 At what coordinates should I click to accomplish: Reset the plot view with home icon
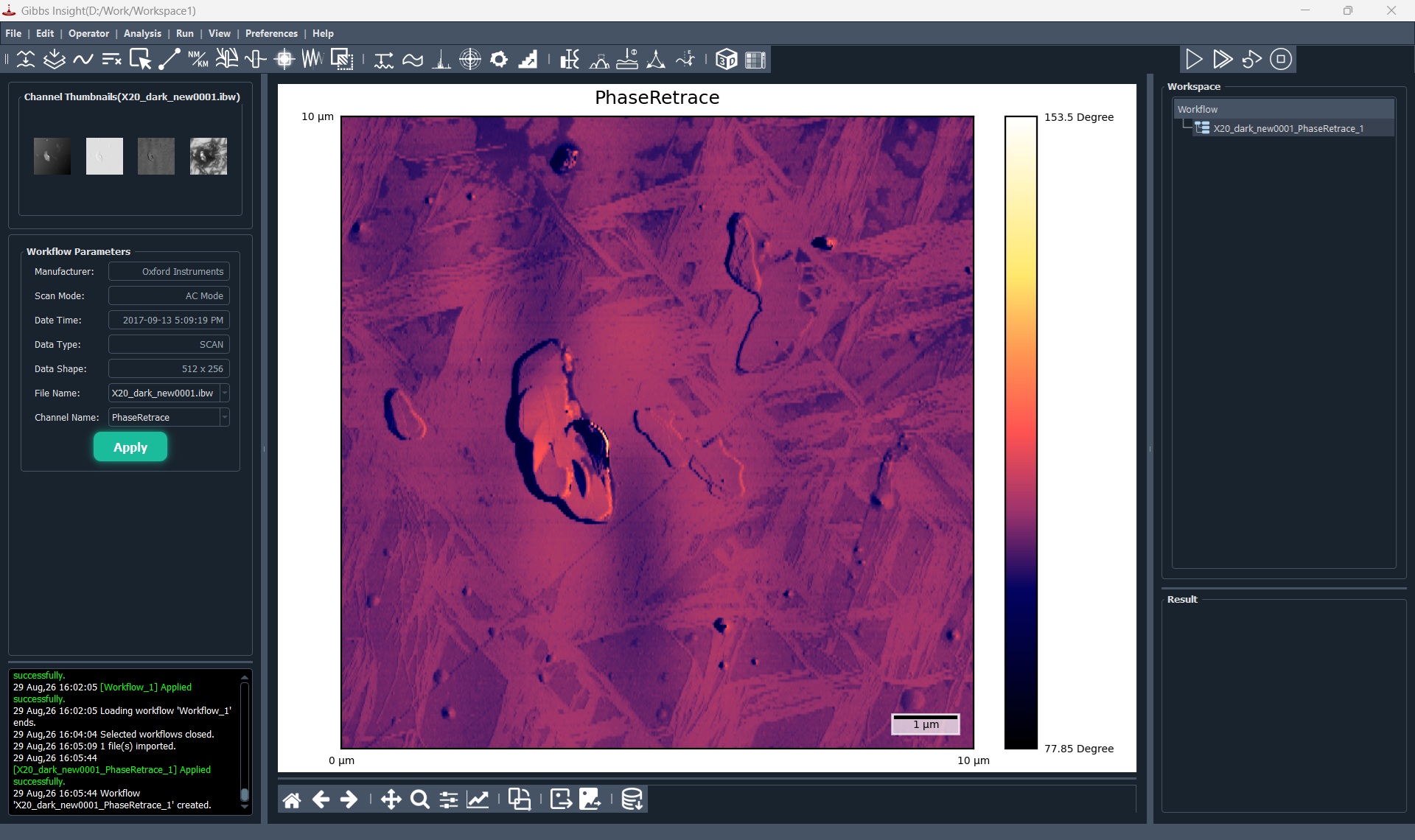pos(292,799)
